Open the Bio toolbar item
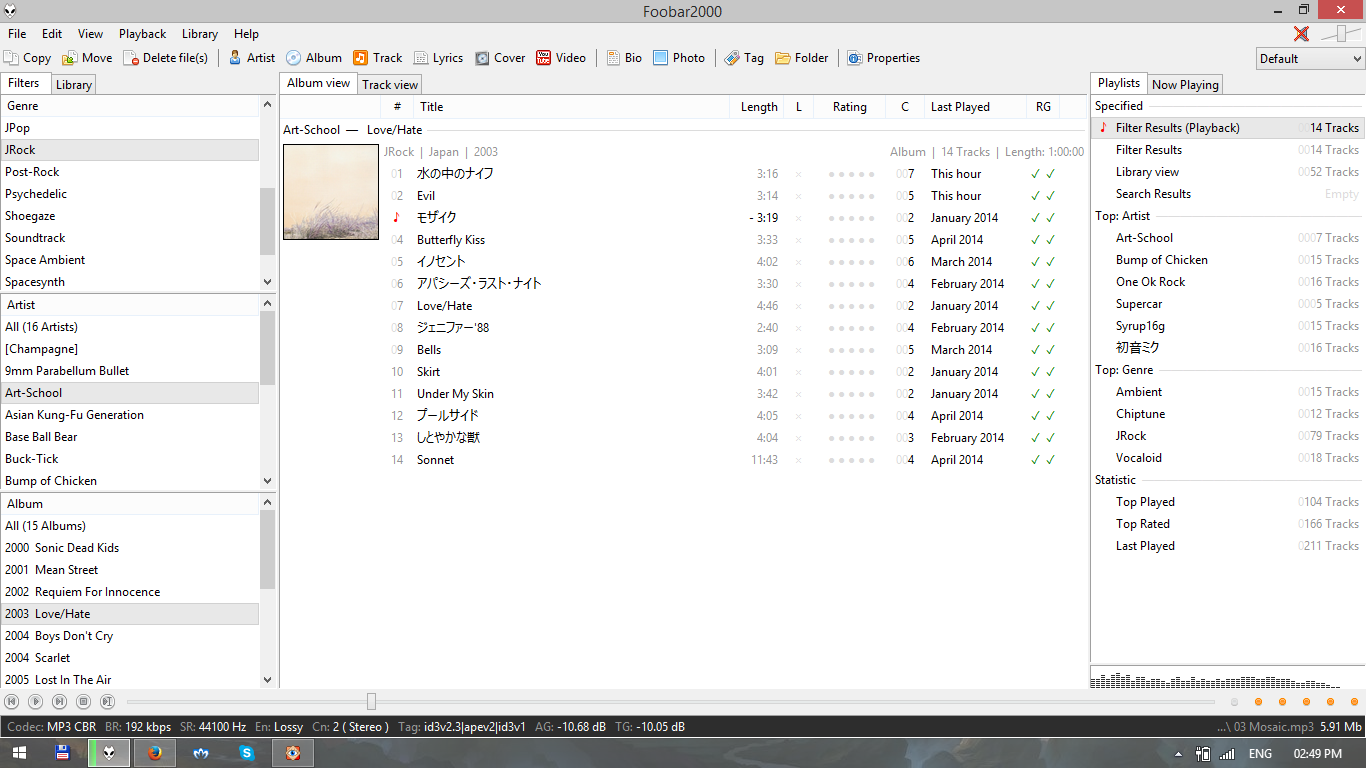The height and width of the screenshot is (768, 1366). pos(624,58)
